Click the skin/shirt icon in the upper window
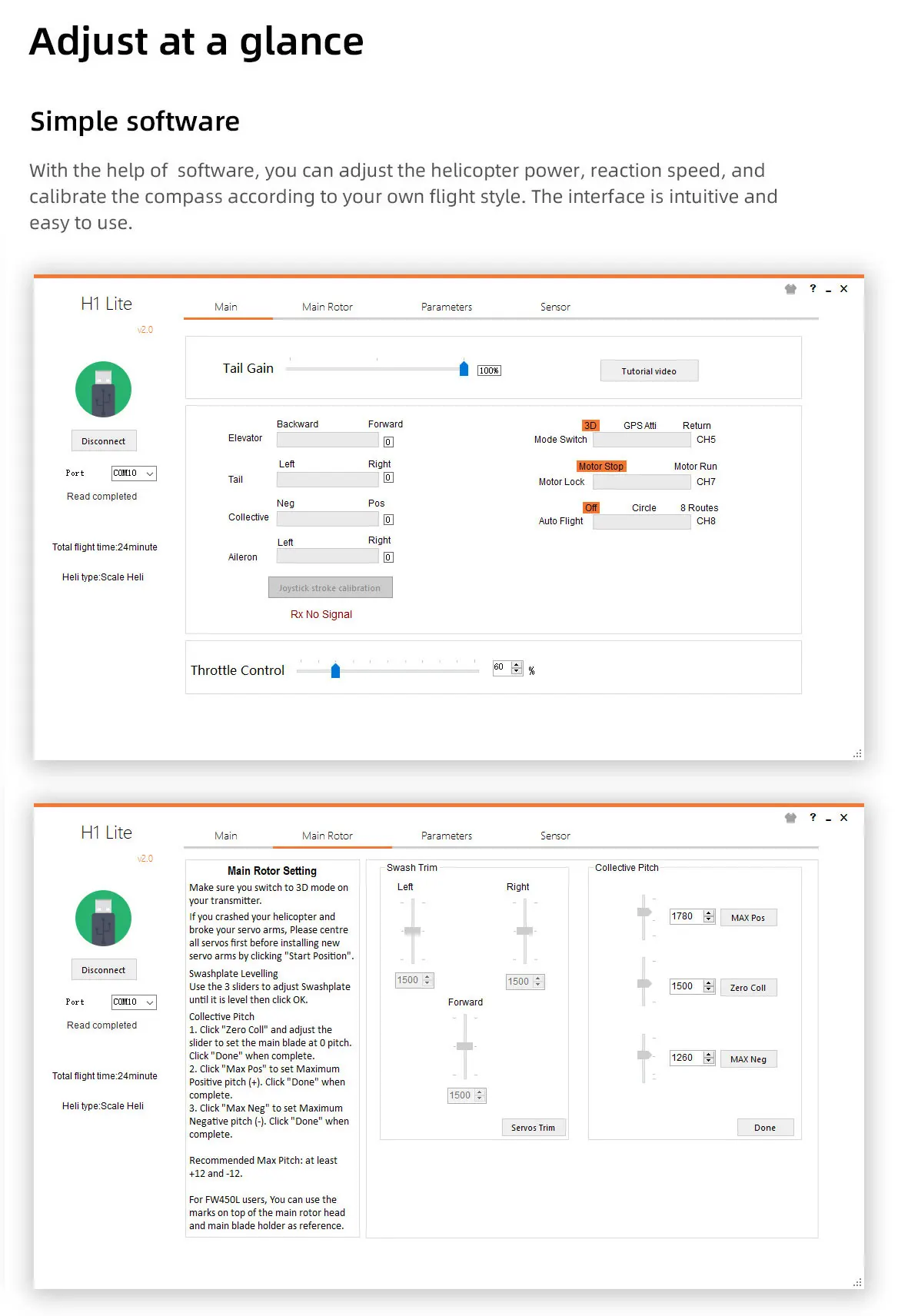Screen dimensions: 898x1316 pyautogui.click(x=790, y=289)
